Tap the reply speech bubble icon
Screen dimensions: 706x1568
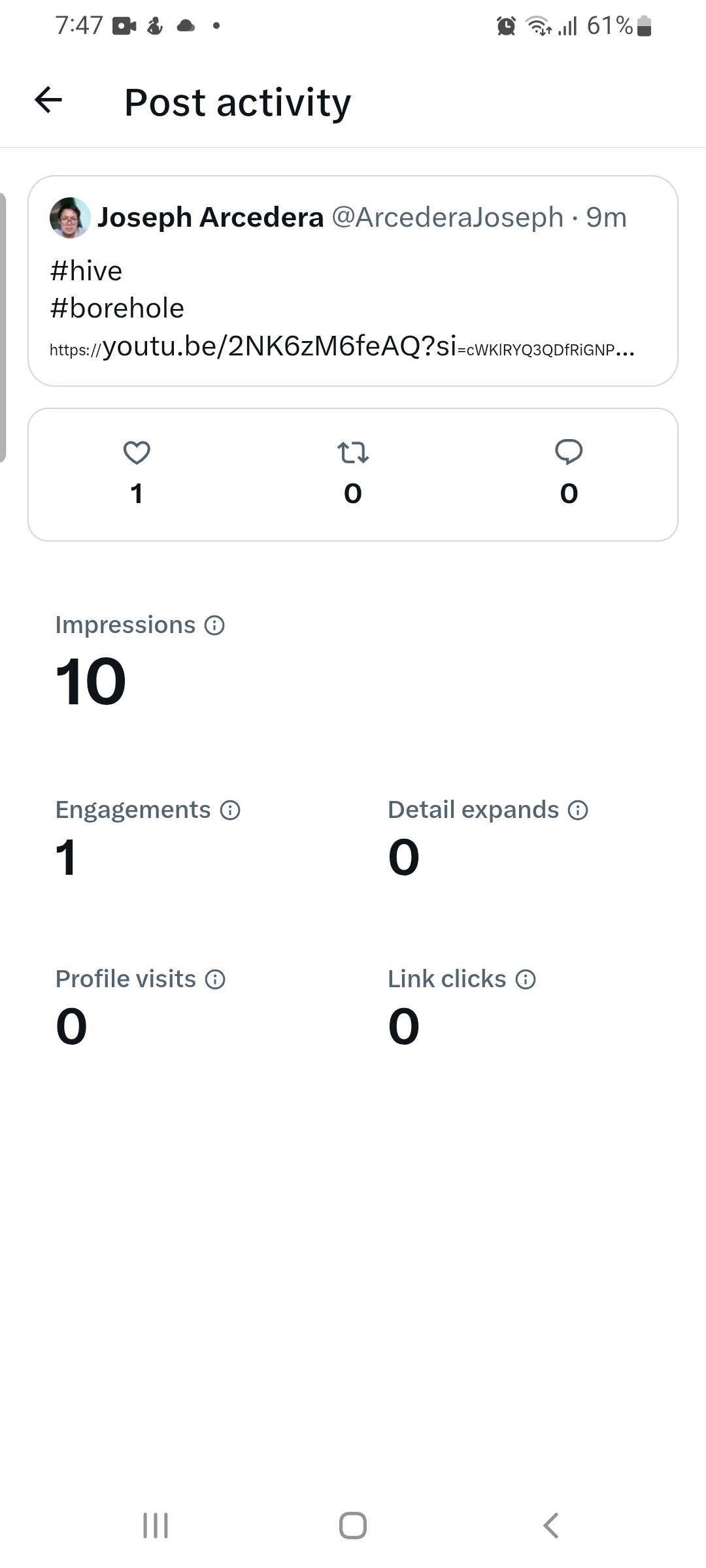click(x=569, y=452)
